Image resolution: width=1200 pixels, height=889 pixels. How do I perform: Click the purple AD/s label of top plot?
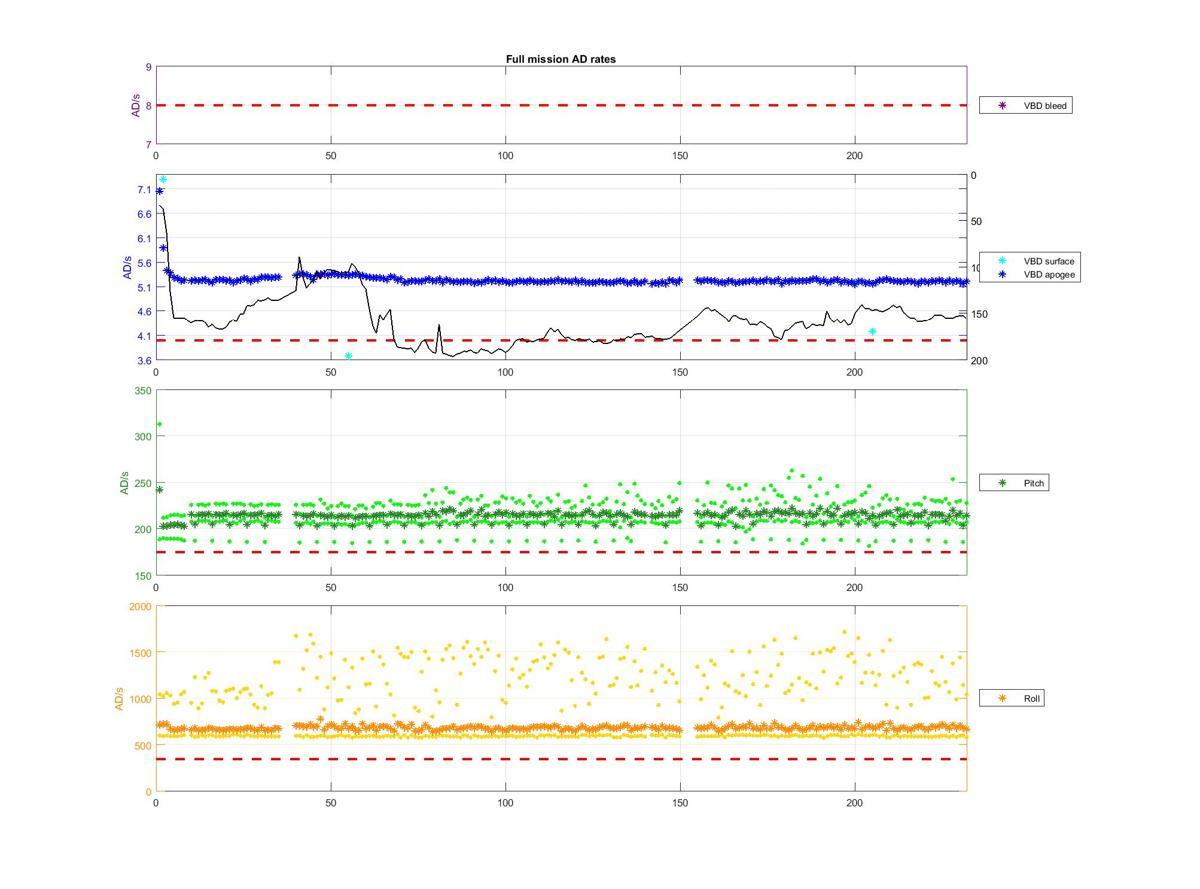(136, 105)
